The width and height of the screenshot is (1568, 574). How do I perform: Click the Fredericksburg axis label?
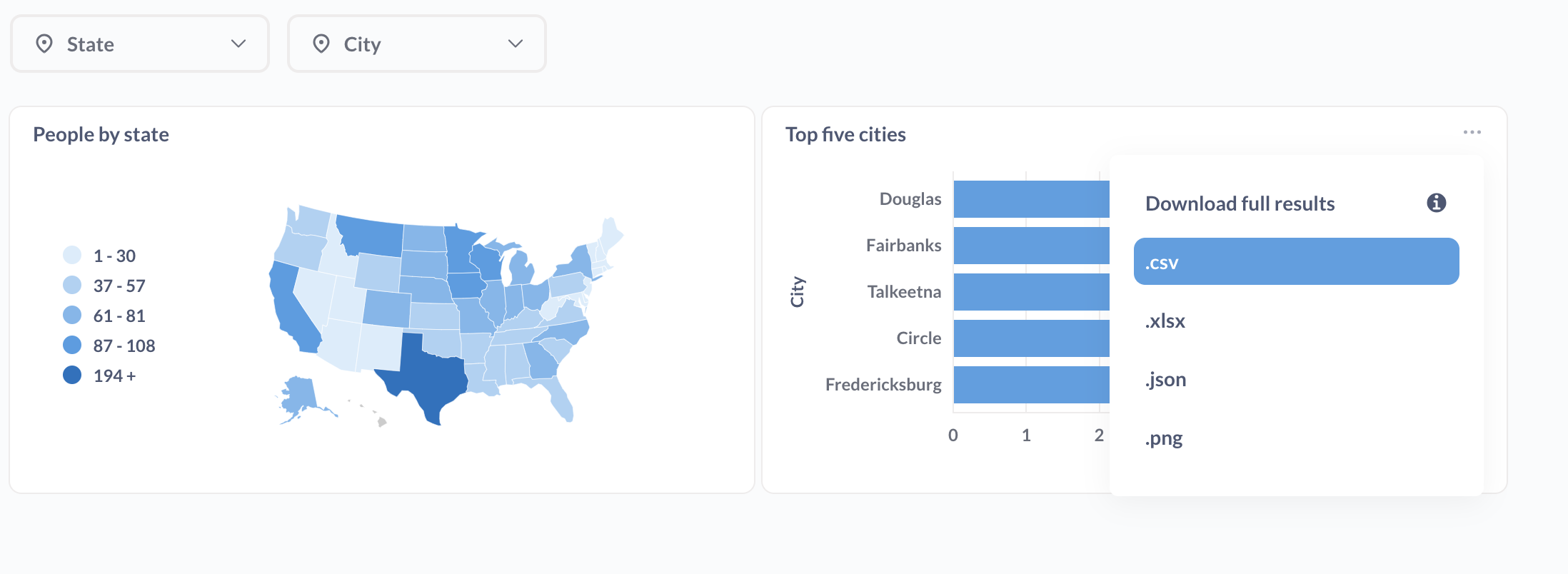coord(883,384)
